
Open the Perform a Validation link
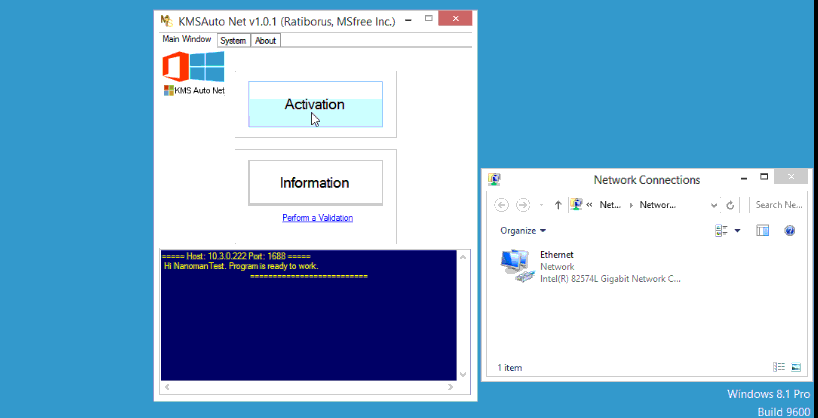[318, 218]
